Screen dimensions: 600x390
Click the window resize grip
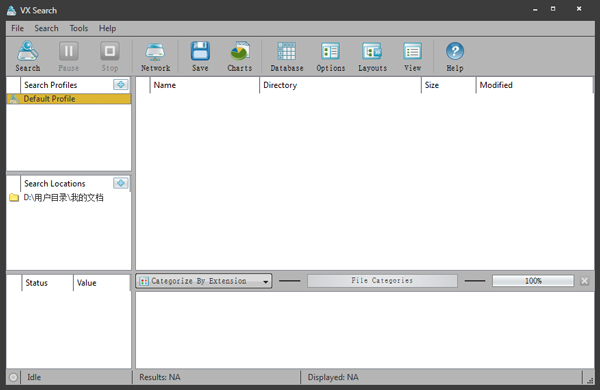click(x=590, y=380)
